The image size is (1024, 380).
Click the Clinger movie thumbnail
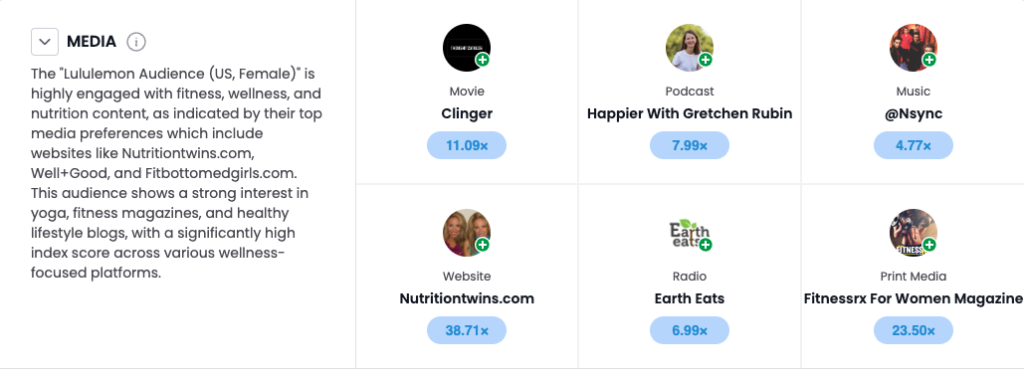(x=466, y=48)
